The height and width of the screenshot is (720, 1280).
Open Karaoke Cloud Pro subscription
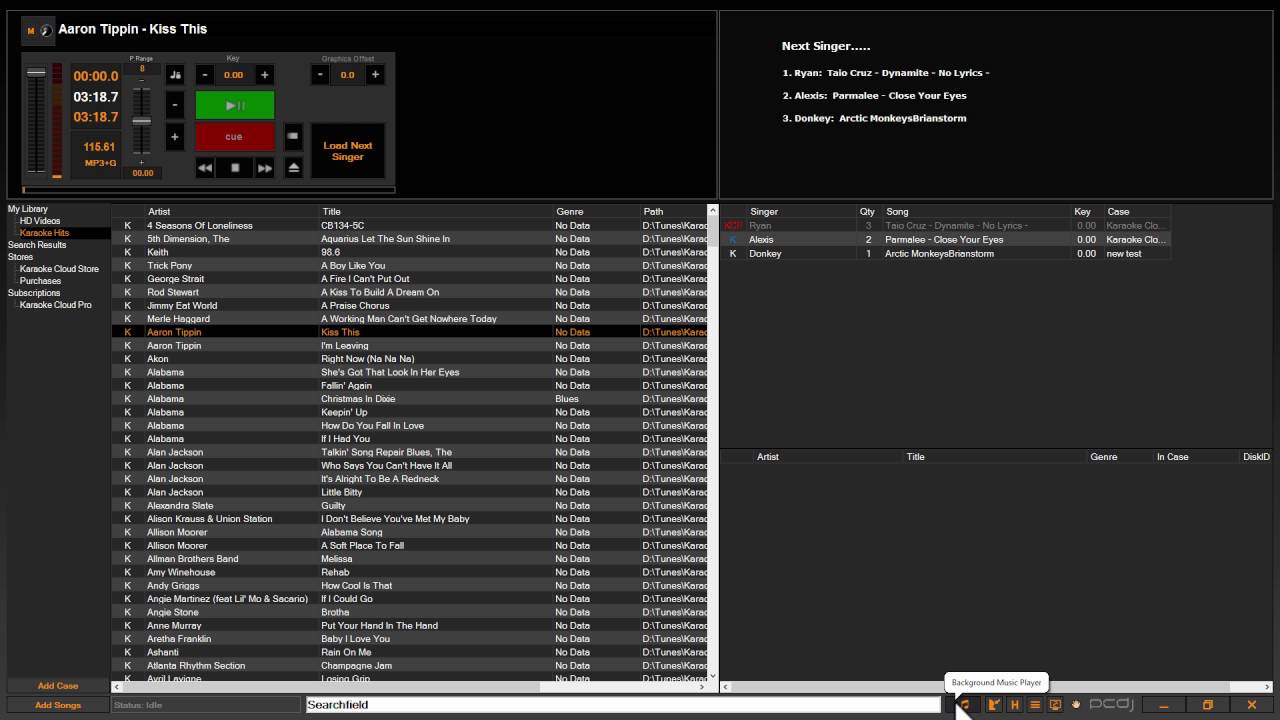(55, 305)
